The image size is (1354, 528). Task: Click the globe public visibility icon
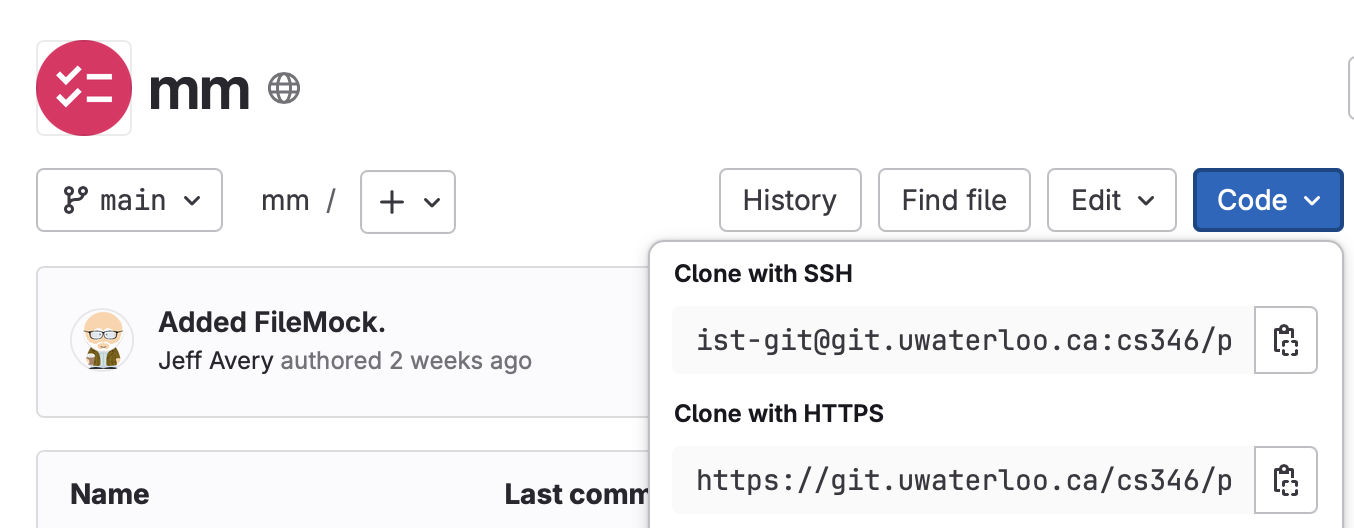(x=284, y=89)
